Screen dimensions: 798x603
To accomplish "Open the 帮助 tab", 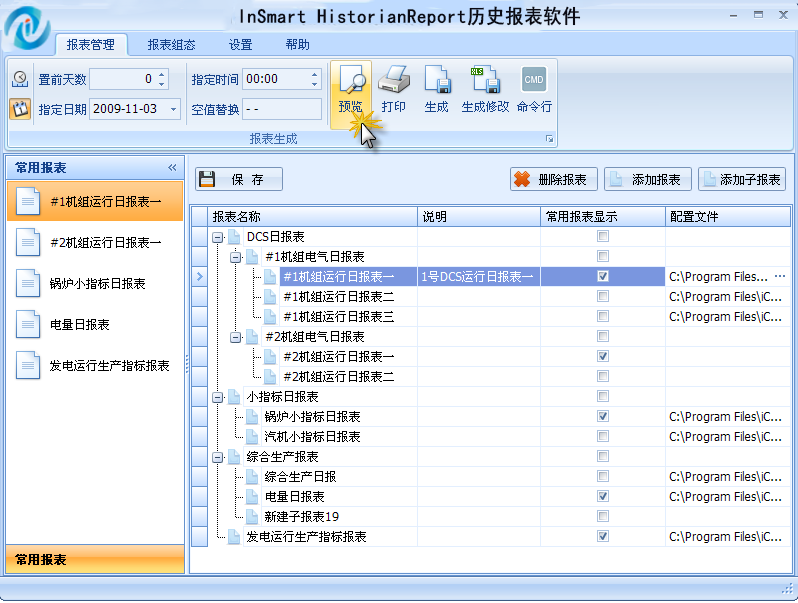I will pos(298,45).
